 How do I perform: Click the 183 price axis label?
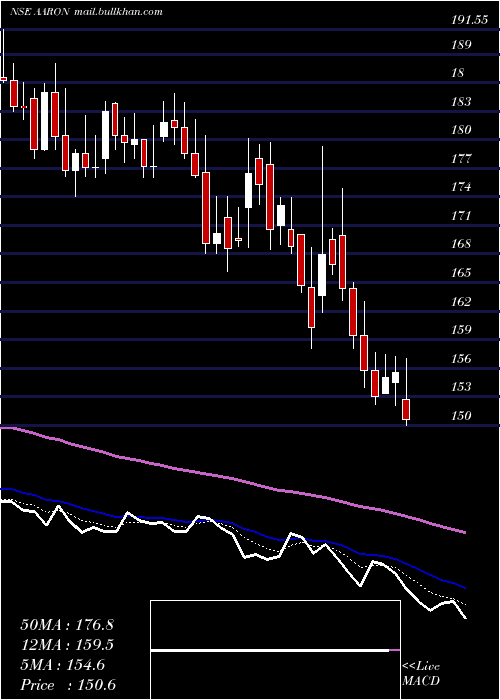461,102
